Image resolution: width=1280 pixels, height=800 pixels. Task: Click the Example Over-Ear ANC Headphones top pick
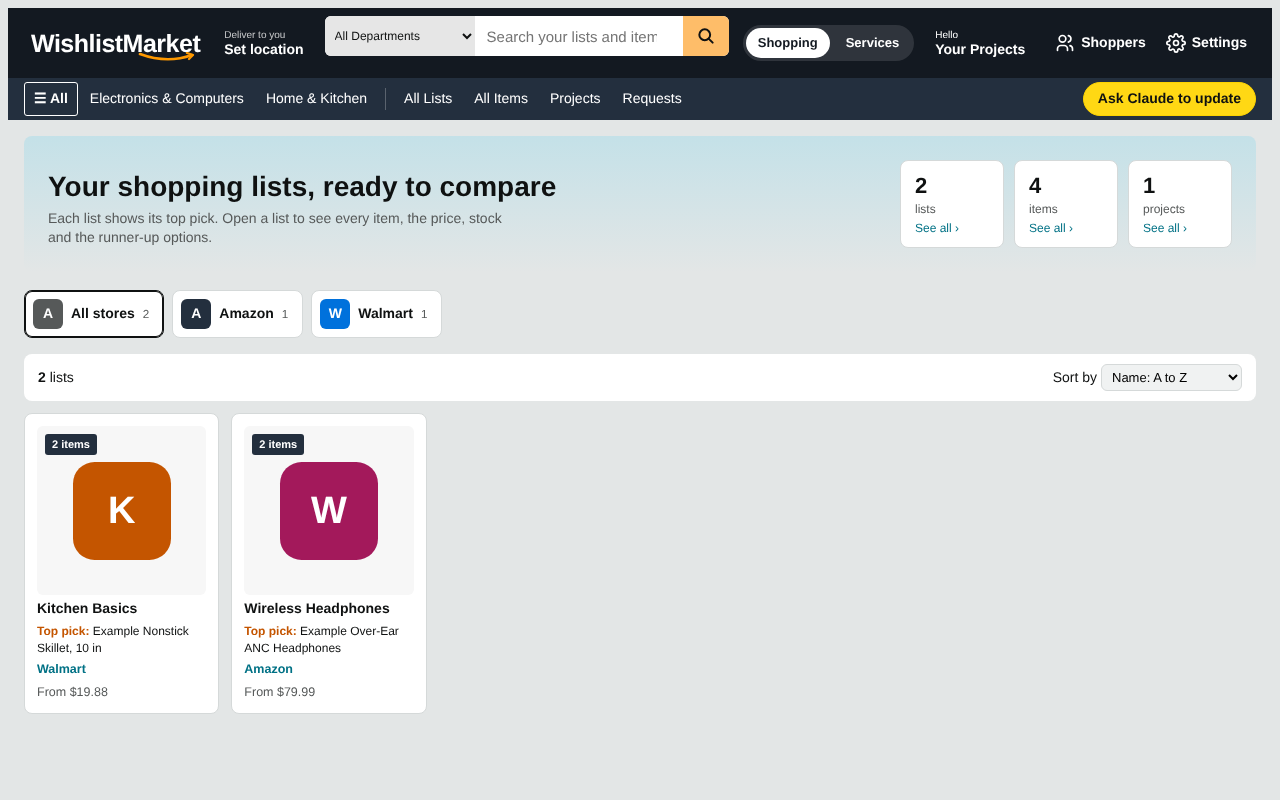pos(322,639)
